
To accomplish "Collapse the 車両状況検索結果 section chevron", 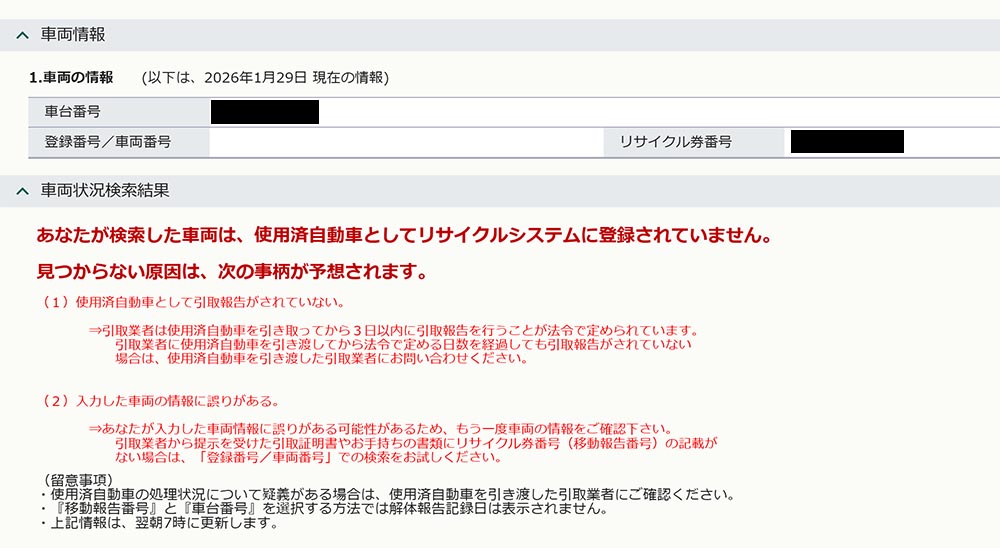I will tap(22, 189).
